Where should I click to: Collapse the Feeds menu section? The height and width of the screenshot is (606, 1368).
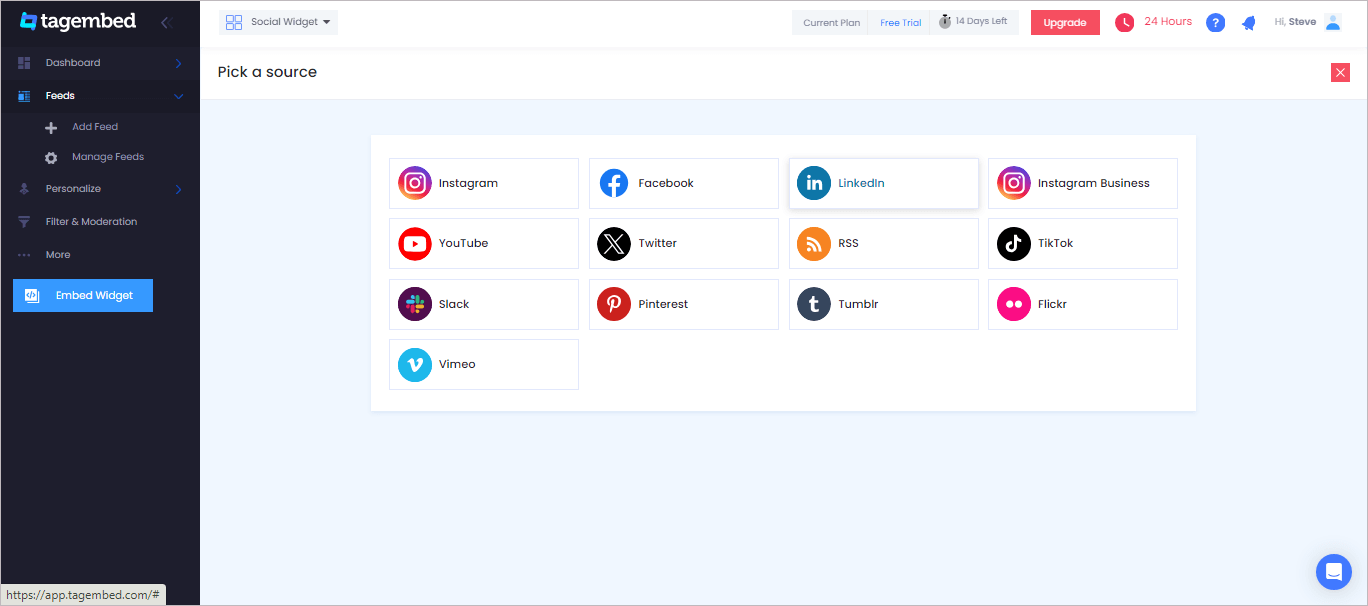(x=179, y=96)
